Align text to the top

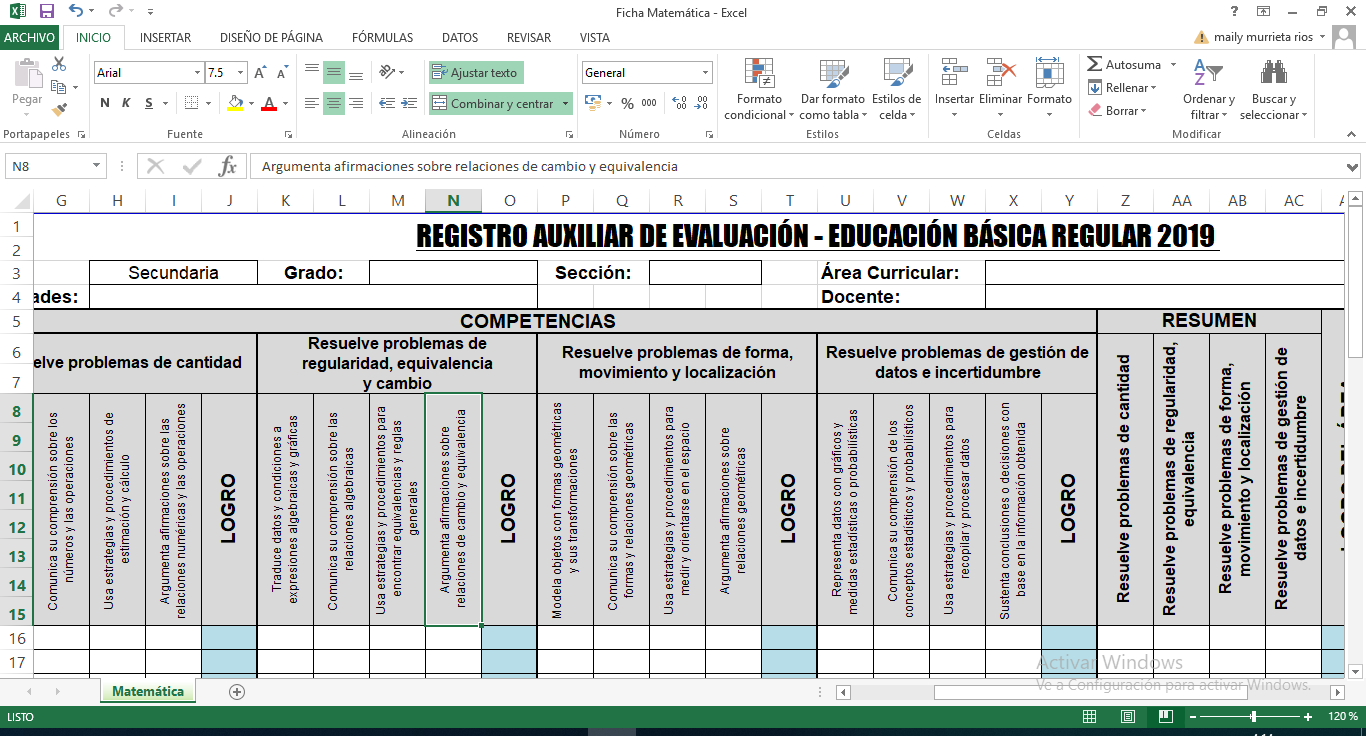pyautogui.click(x=312, y=72)
